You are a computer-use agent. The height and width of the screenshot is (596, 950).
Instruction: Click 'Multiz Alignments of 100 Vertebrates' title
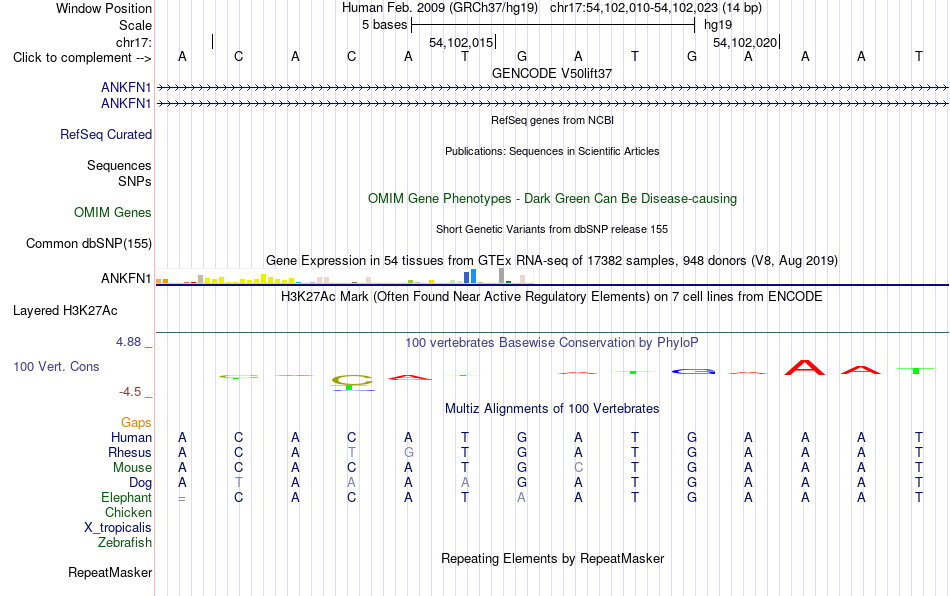(x=552, y=409)
